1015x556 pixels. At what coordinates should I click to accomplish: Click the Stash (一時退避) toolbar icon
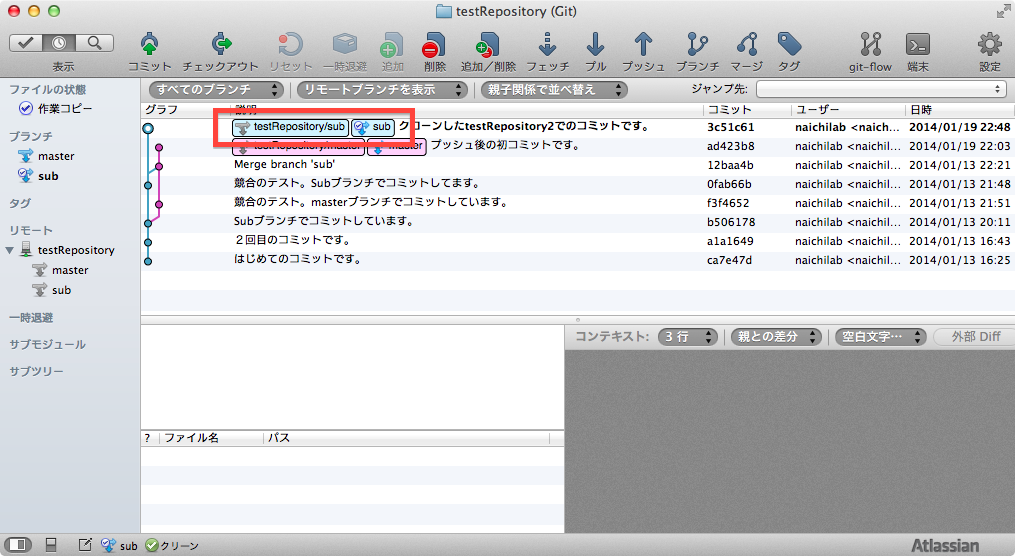click(345, 44)
